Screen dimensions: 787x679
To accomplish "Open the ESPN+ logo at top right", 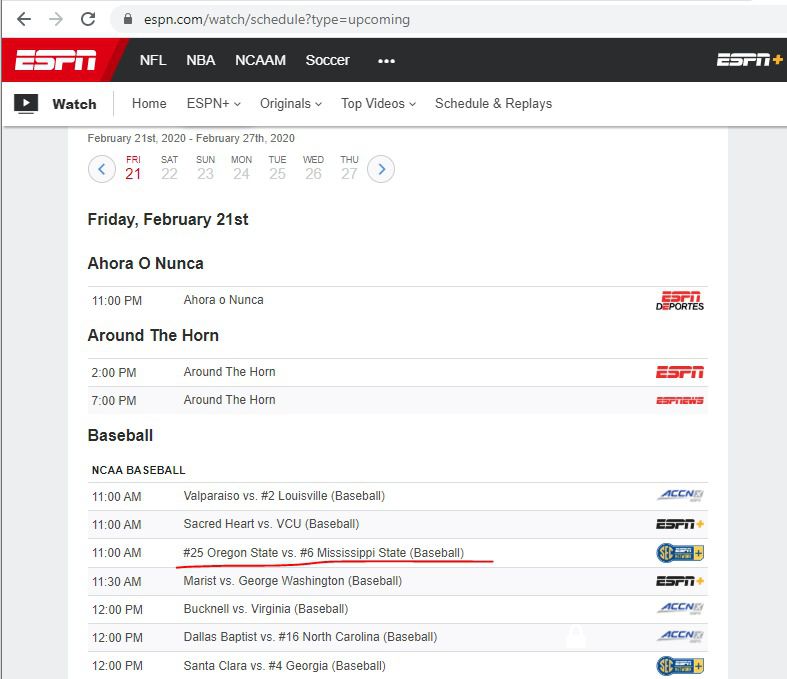I will (x=749, y=60).
